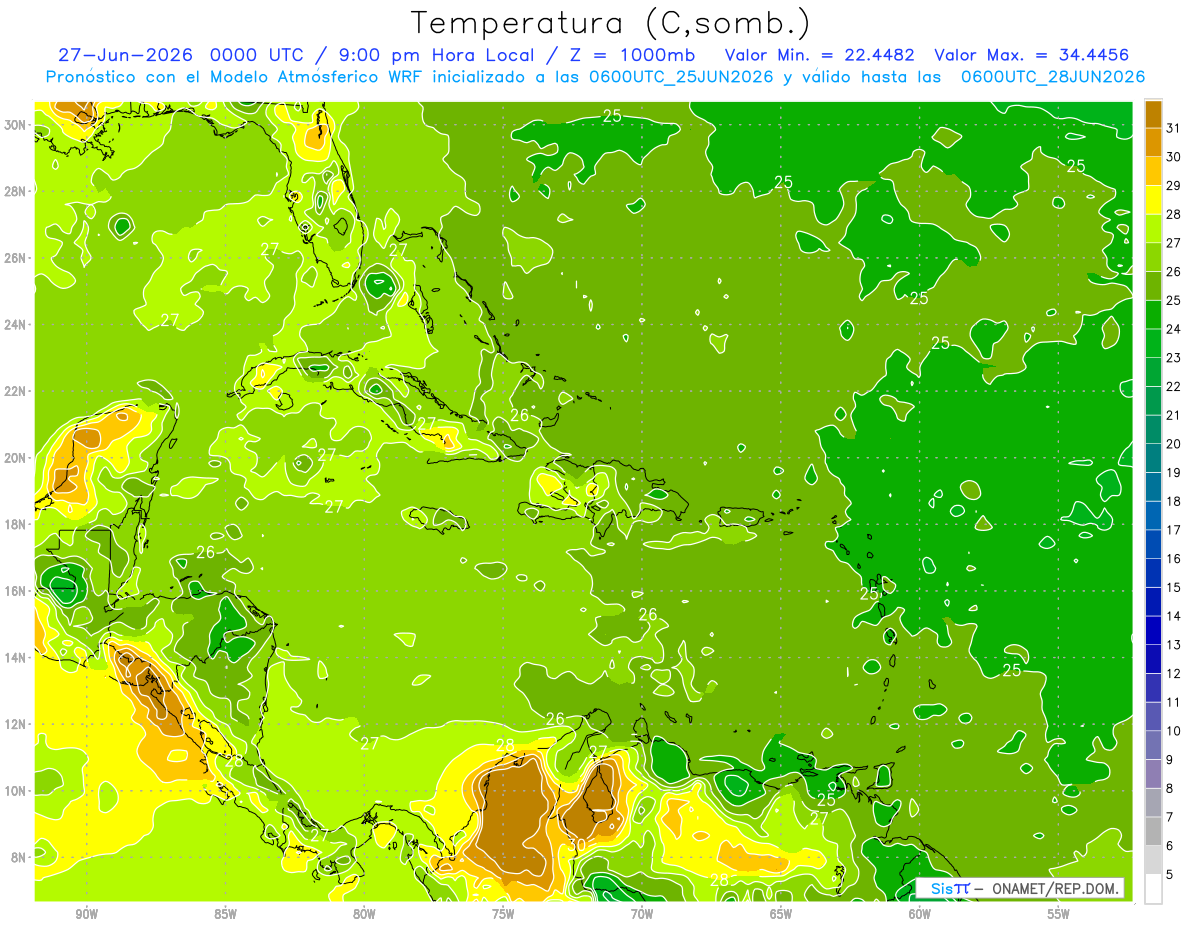Click the '5' label on the color legend
1200x927 pixels.
(x=1171, y=875)
